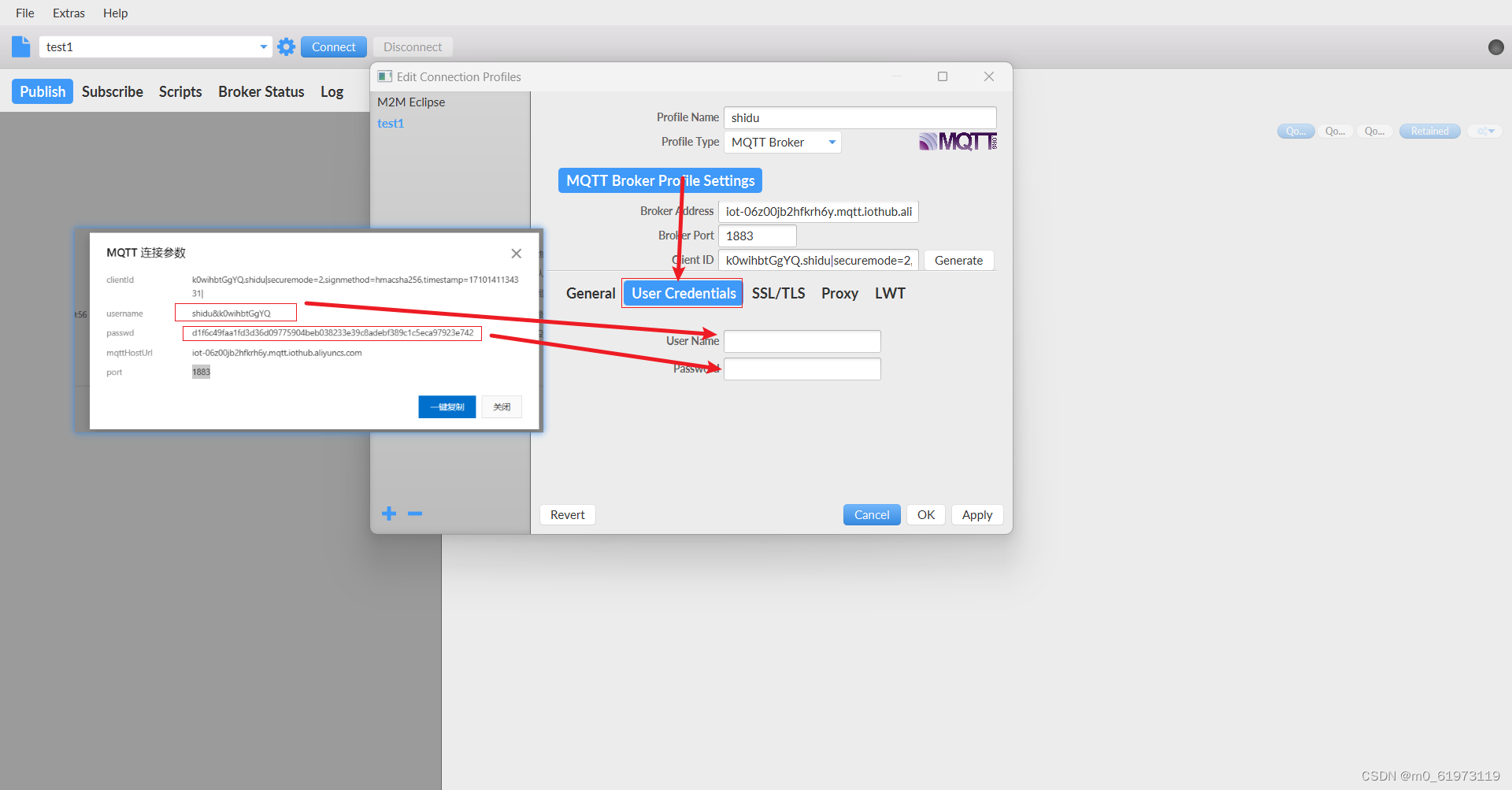Select the M2M Eclipse profile

(411, 102)
